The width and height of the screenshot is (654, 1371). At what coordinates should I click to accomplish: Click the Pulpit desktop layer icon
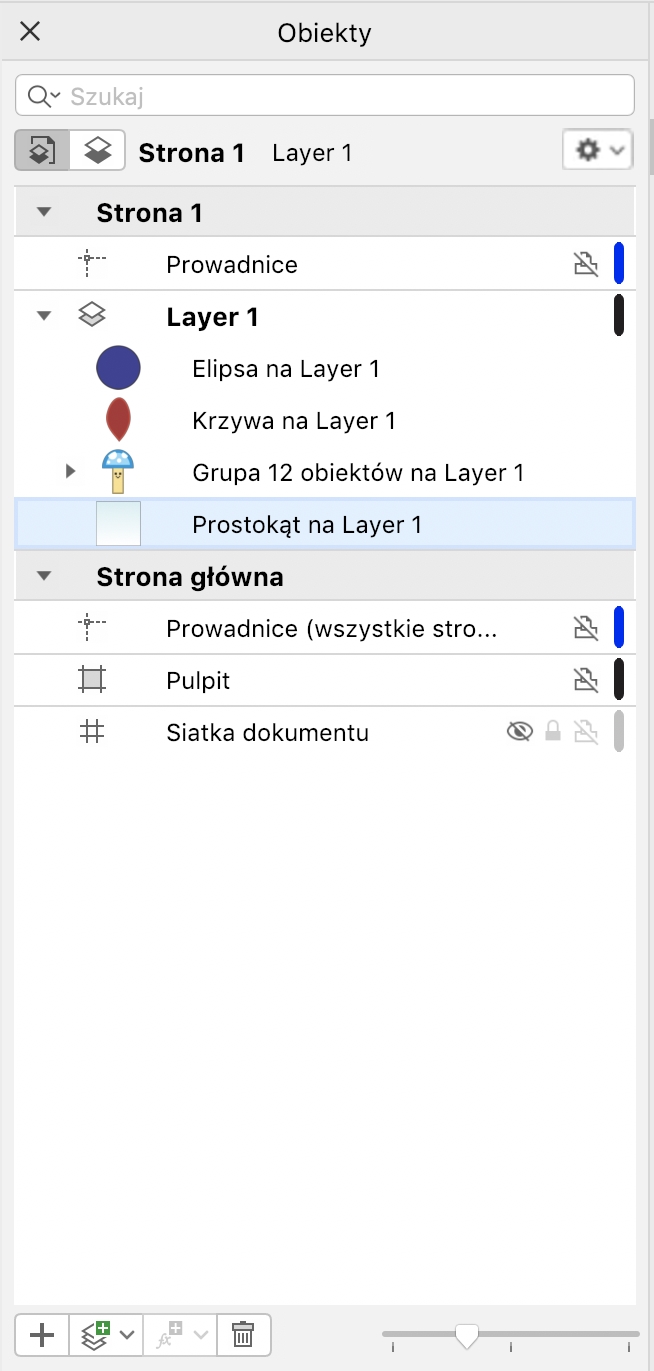tap(92, 681)
